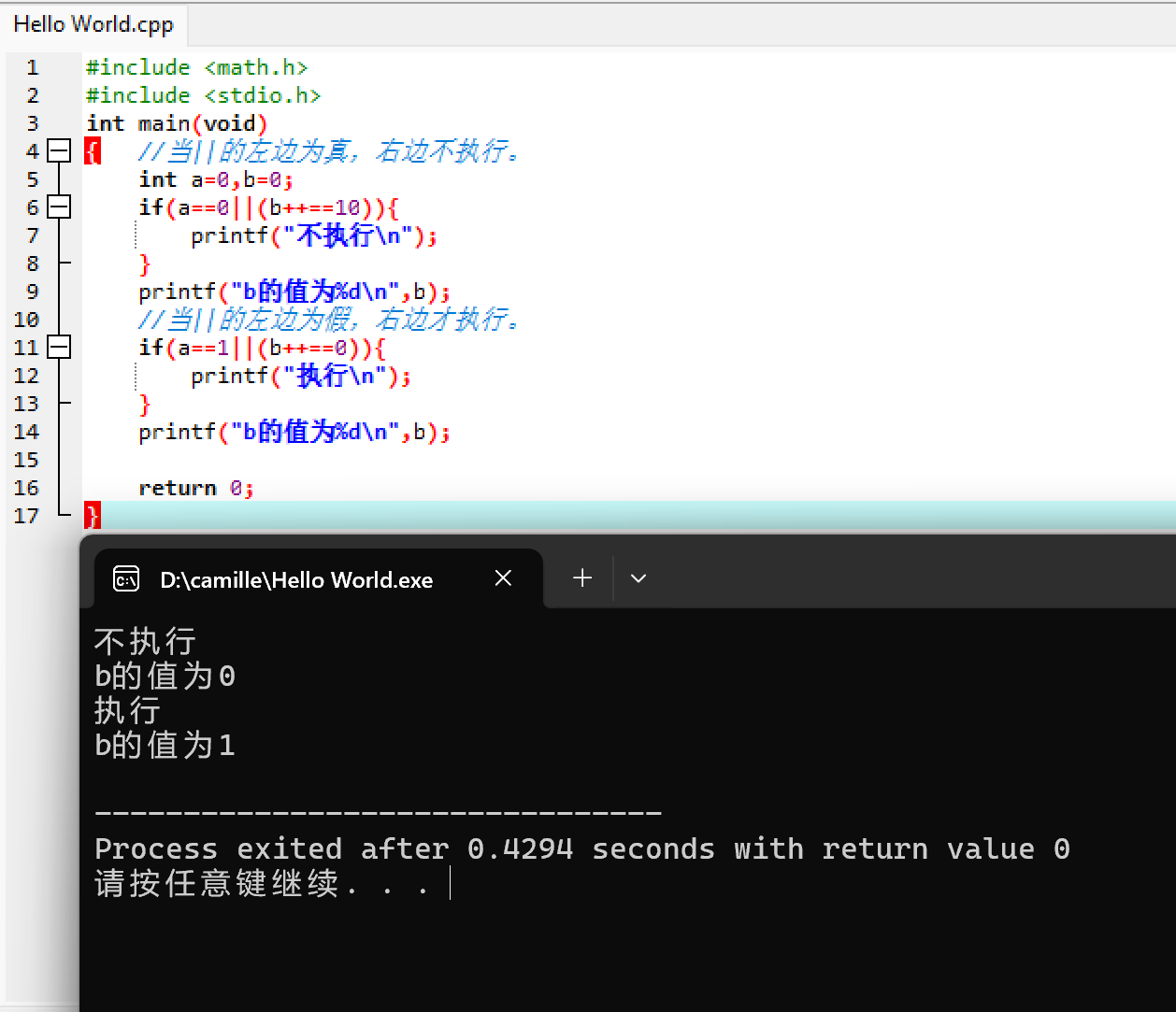
Task: Click the closing brace on line 13
Action: [145, 405]
